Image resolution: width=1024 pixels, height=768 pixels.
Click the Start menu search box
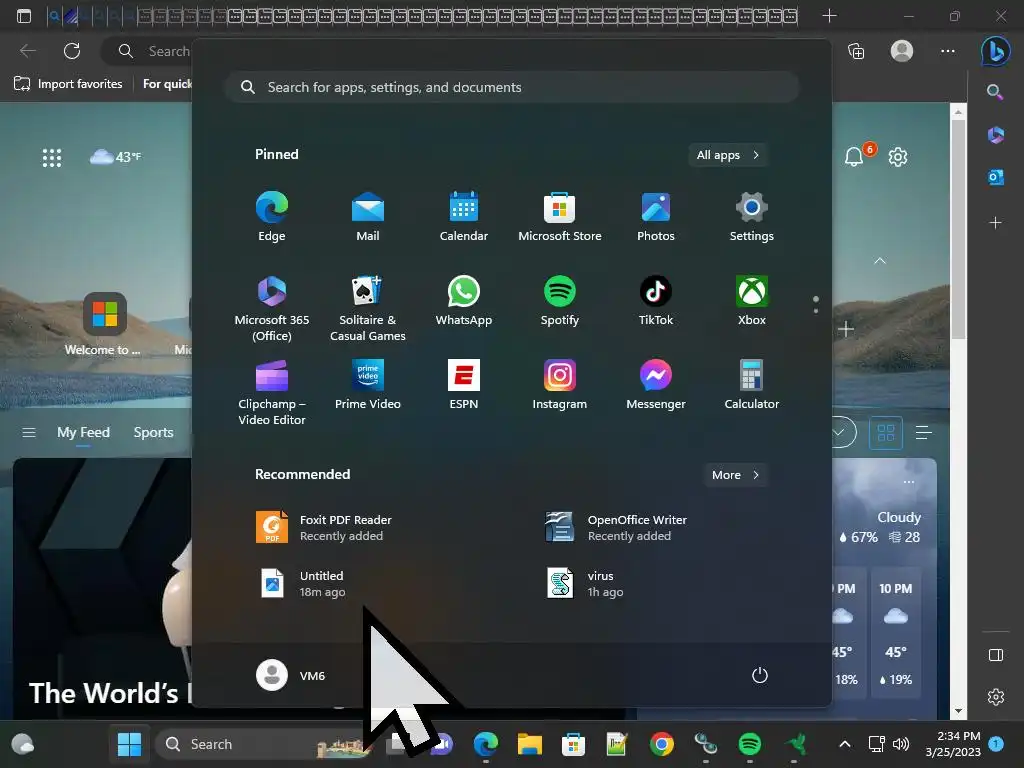point(512,88)
